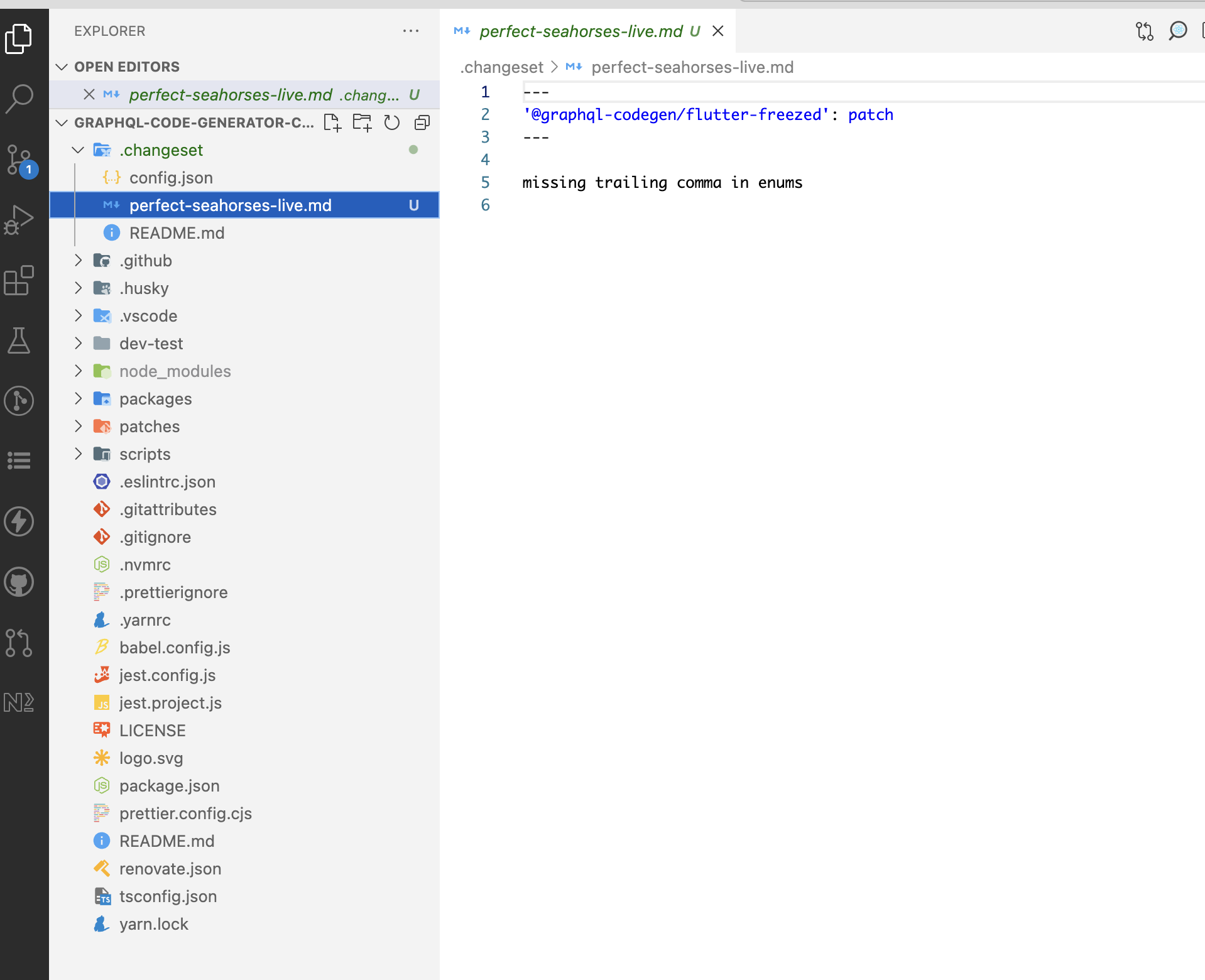This screenshot has width=1205, height=980.
Task: Click the '@graphql-codegen/flutter-freezed' string
Action: [676, 115]
